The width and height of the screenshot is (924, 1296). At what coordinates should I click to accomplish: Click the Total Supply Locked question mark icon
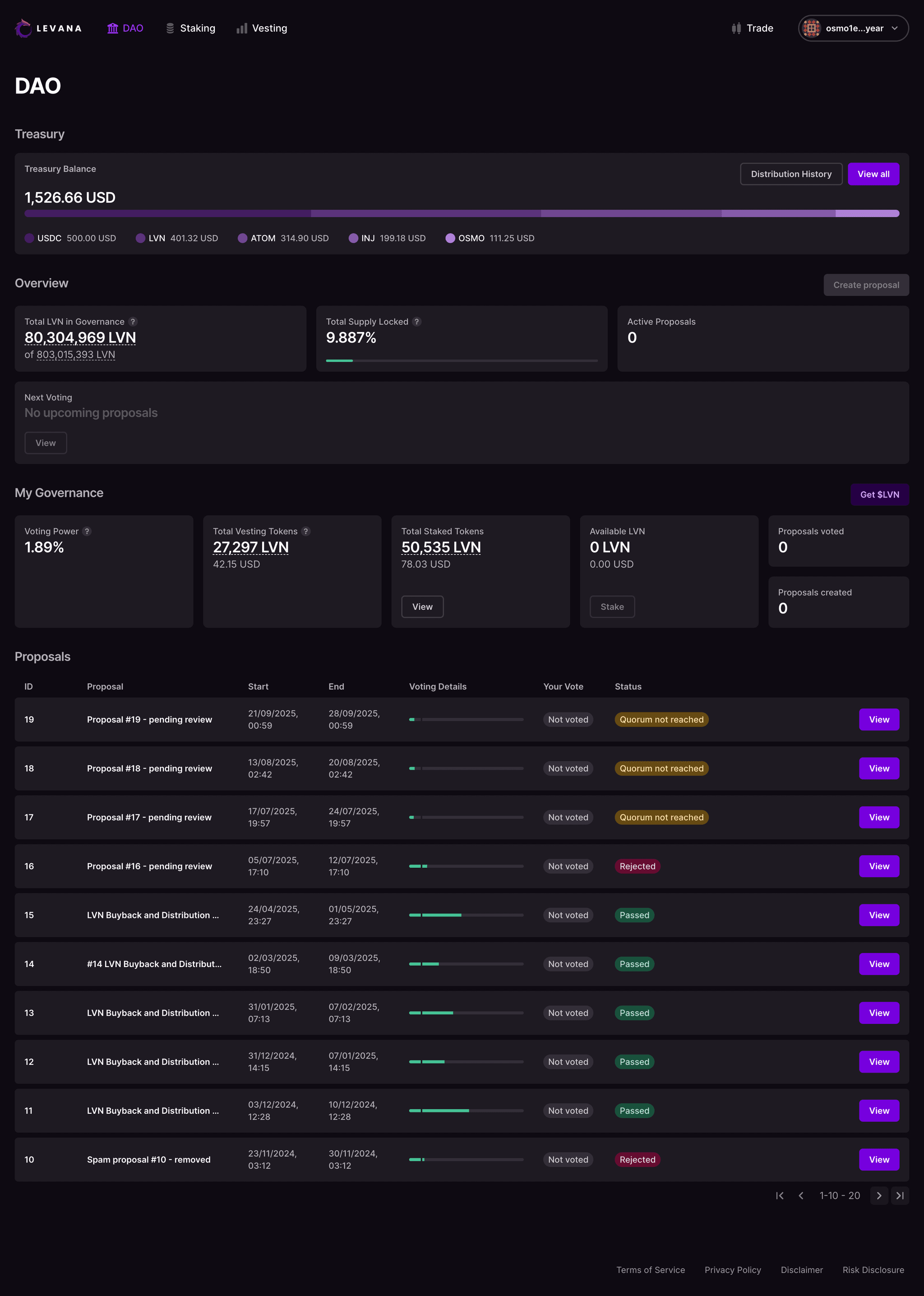click(x=416, y=321)
